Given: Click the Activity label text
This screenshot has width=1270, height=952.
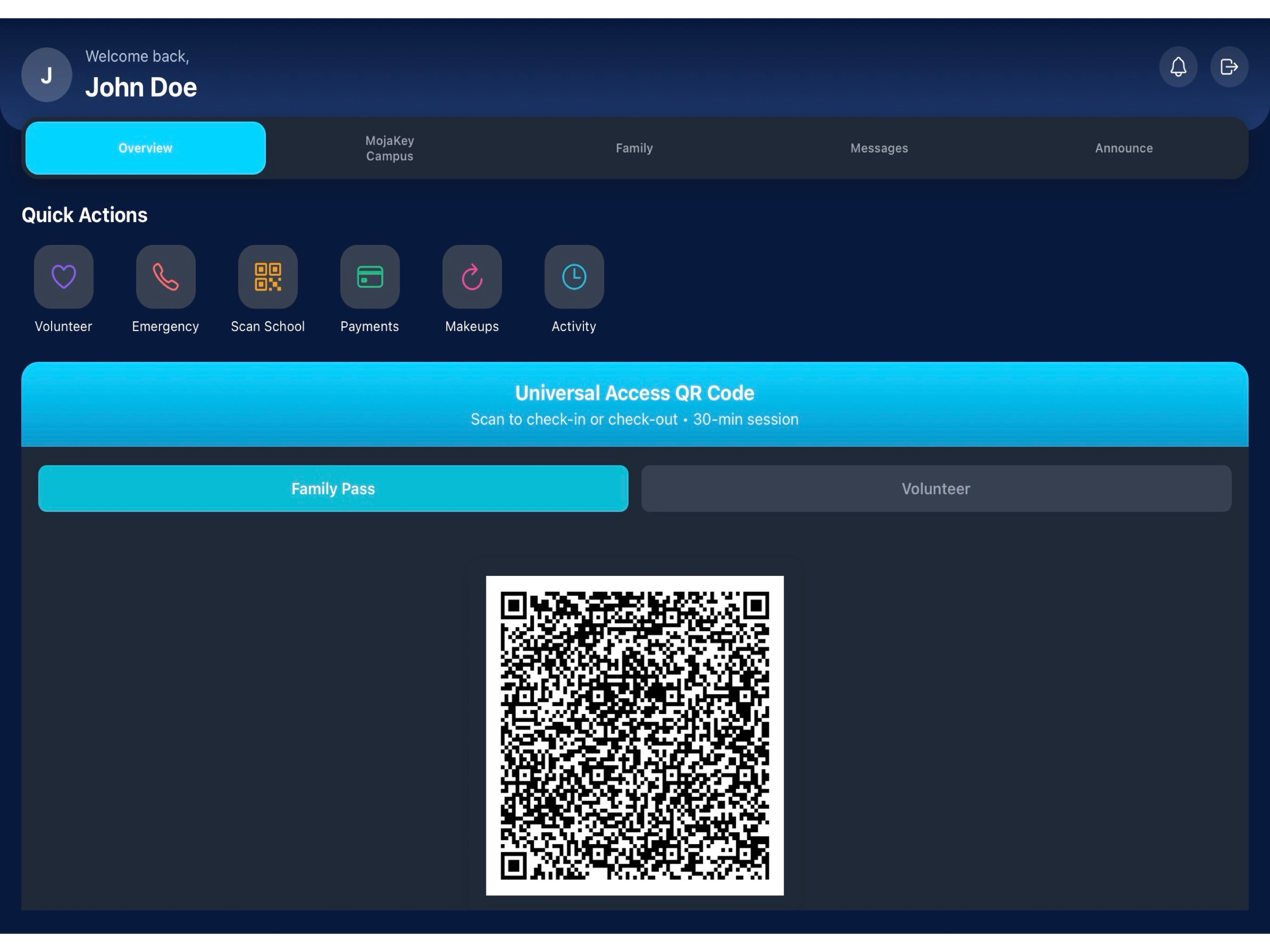Looking at the screenshot, I should click(x=574, y=326).
